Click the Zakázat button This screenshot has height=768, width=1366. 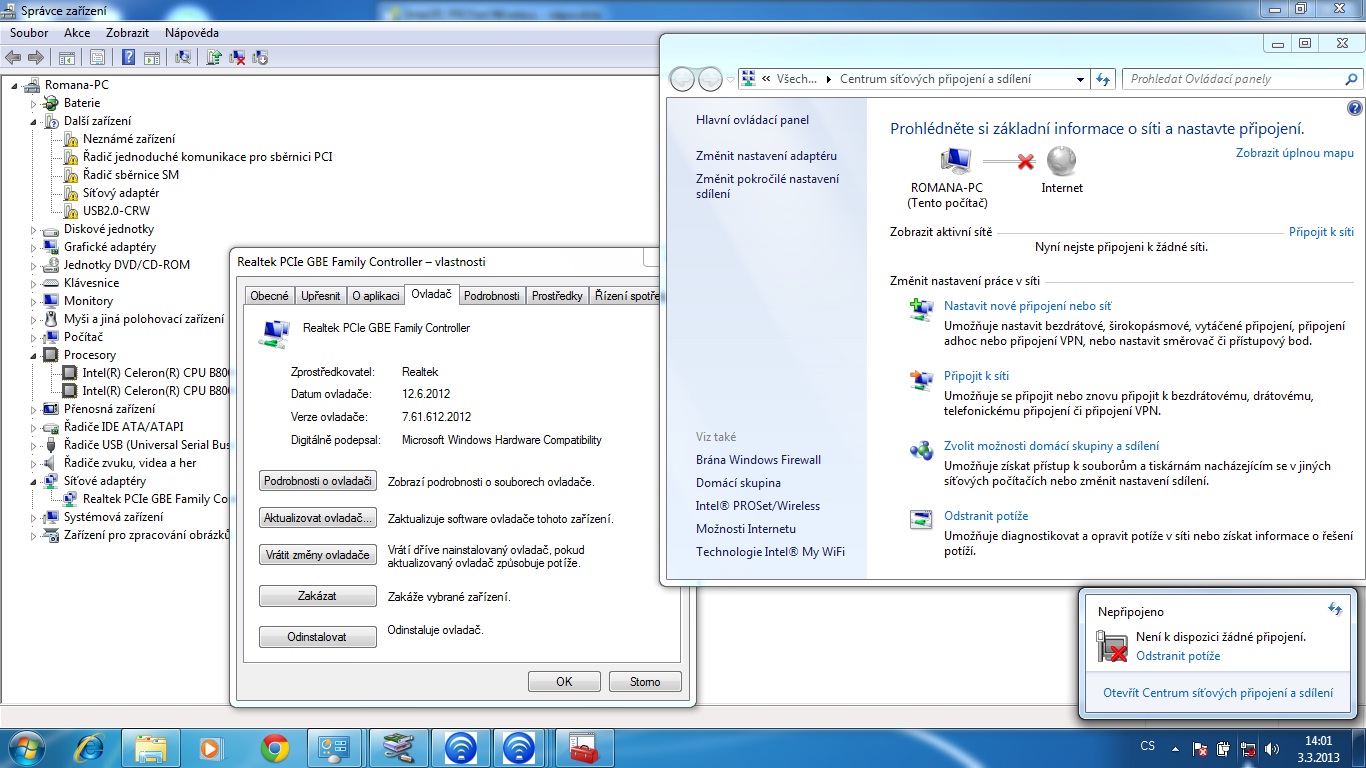317,596
